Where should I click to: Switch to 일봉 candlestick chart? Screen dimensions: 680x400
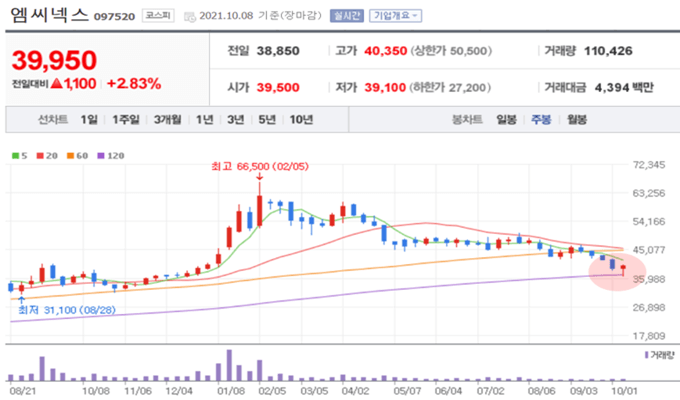(x=506, y=119)
